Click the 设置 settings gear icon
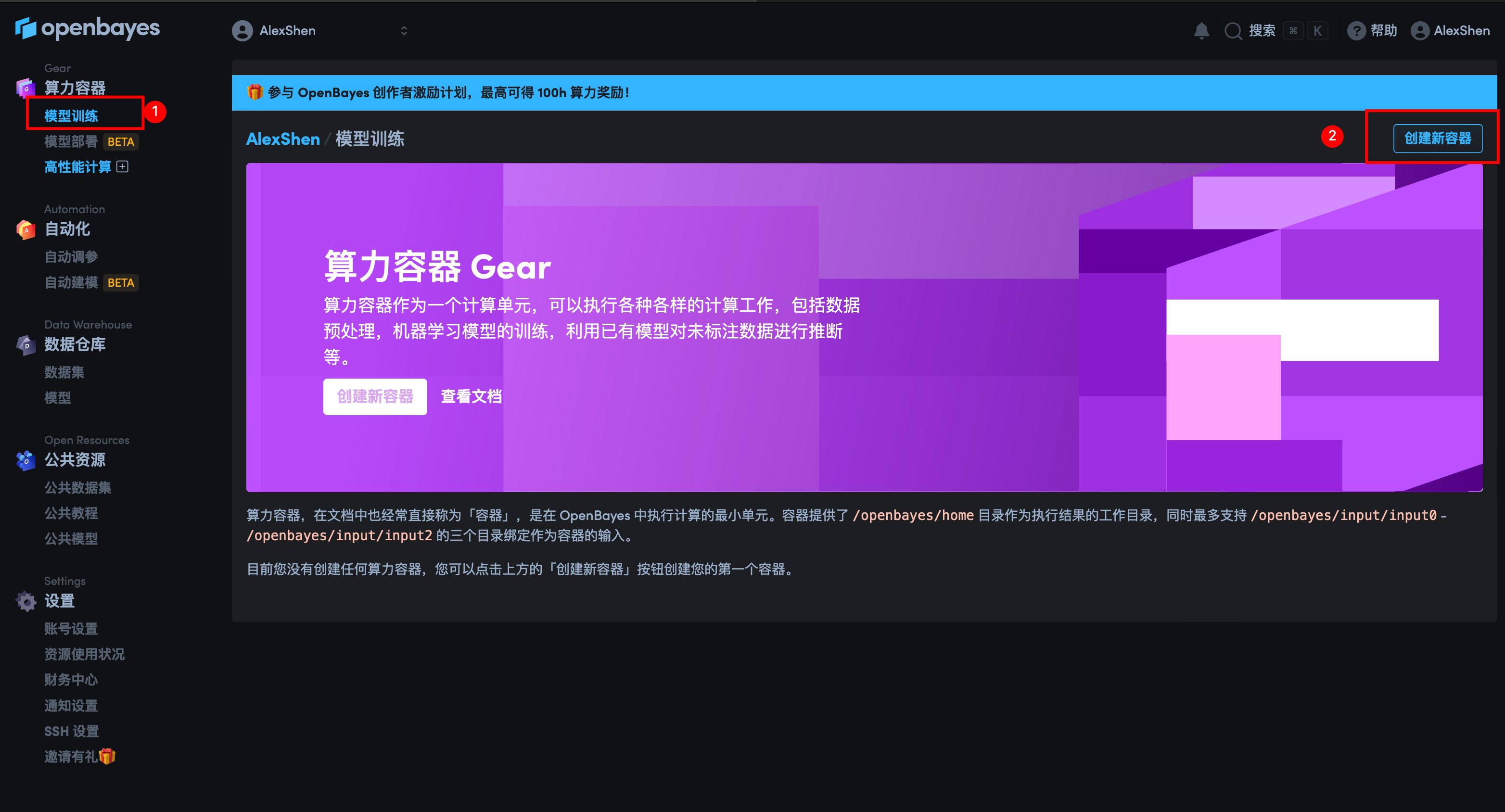Viewport: 1505px width, 812px height. tap(26, 601)
